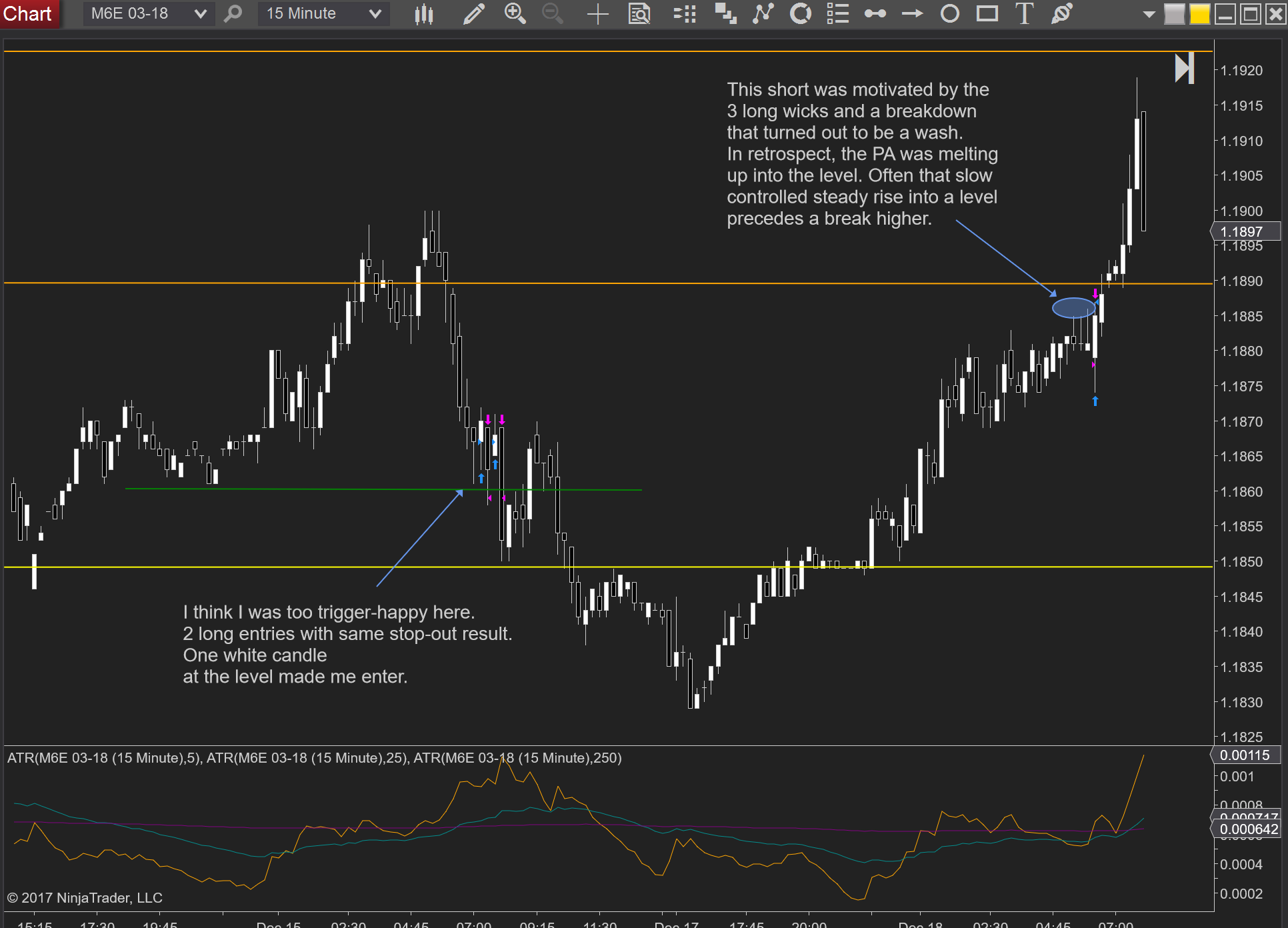Image resolution: width=1288 pixels, height=928 pixels.
Task: Maximize the chart window
Action: coord(1250,14)
